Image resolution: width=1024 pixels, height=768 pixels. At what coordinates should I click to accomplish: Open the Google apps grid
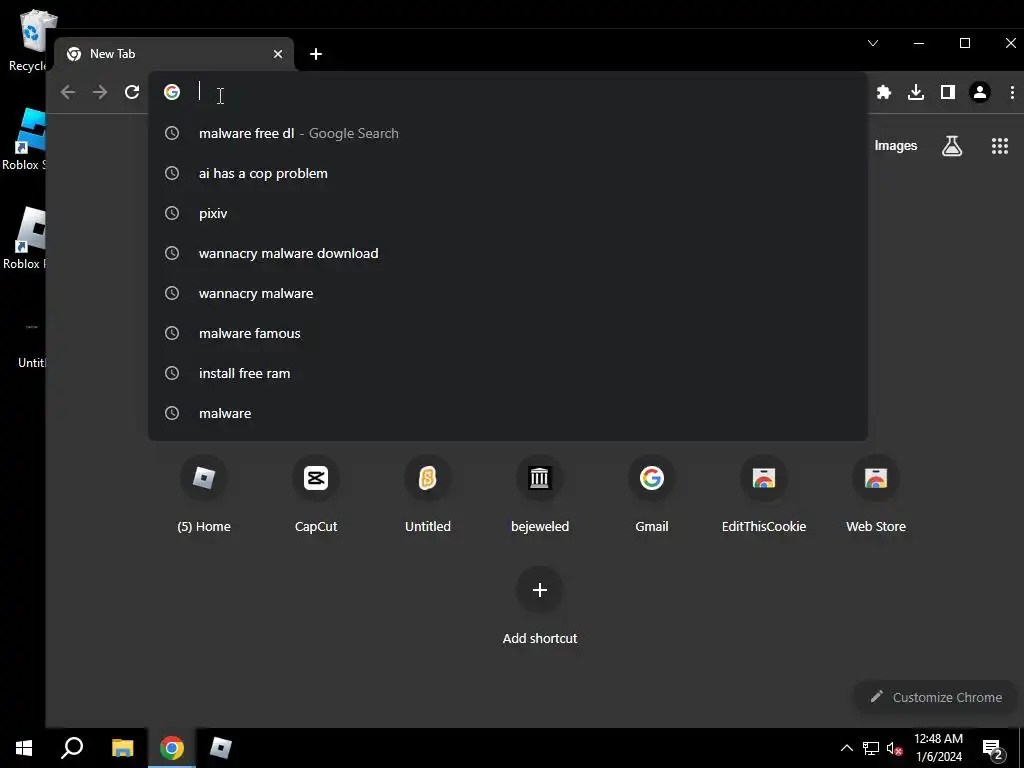(x=1000, y=146)
